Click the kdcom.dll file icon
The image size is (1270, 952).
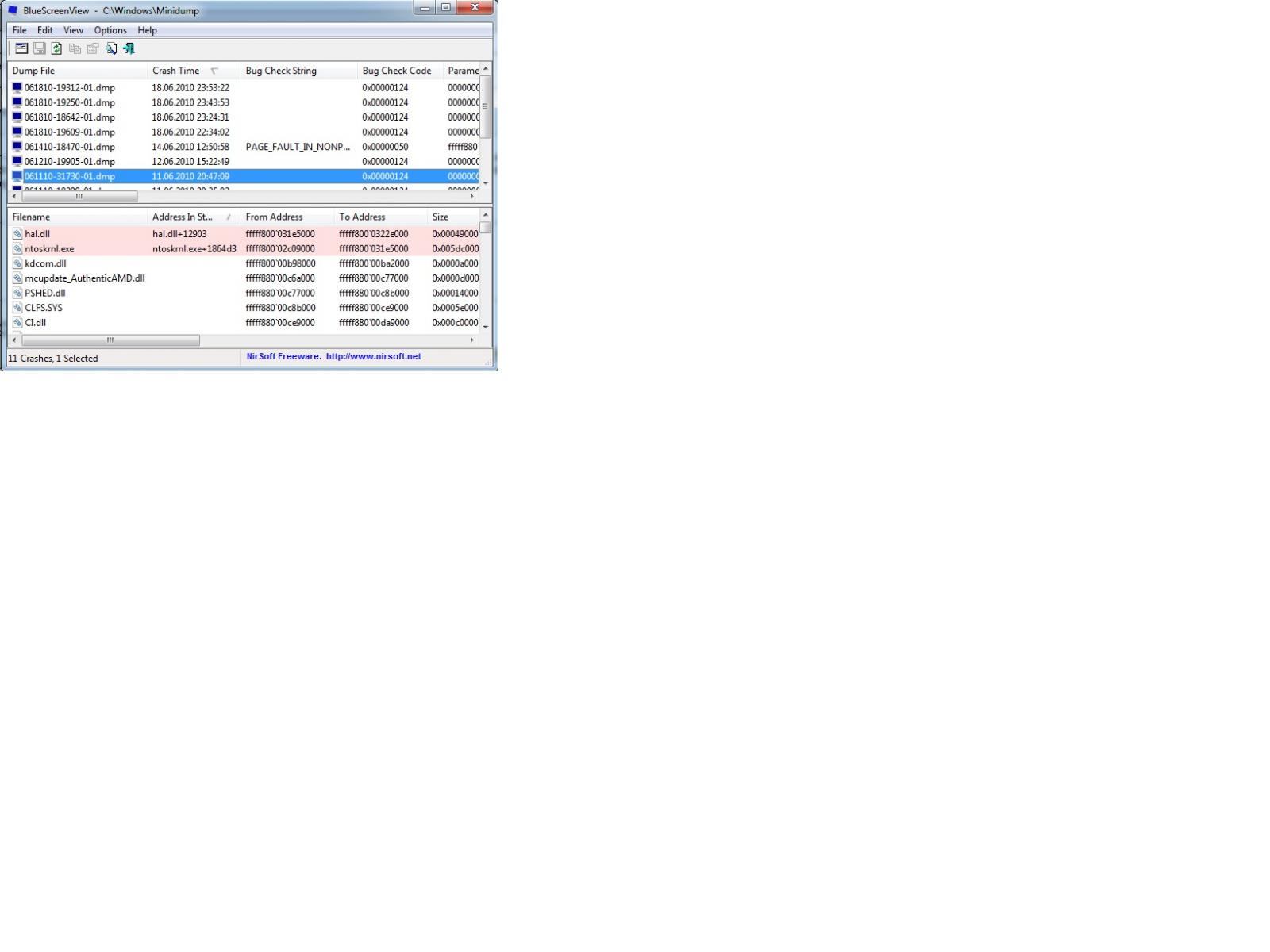coord(17,263)
